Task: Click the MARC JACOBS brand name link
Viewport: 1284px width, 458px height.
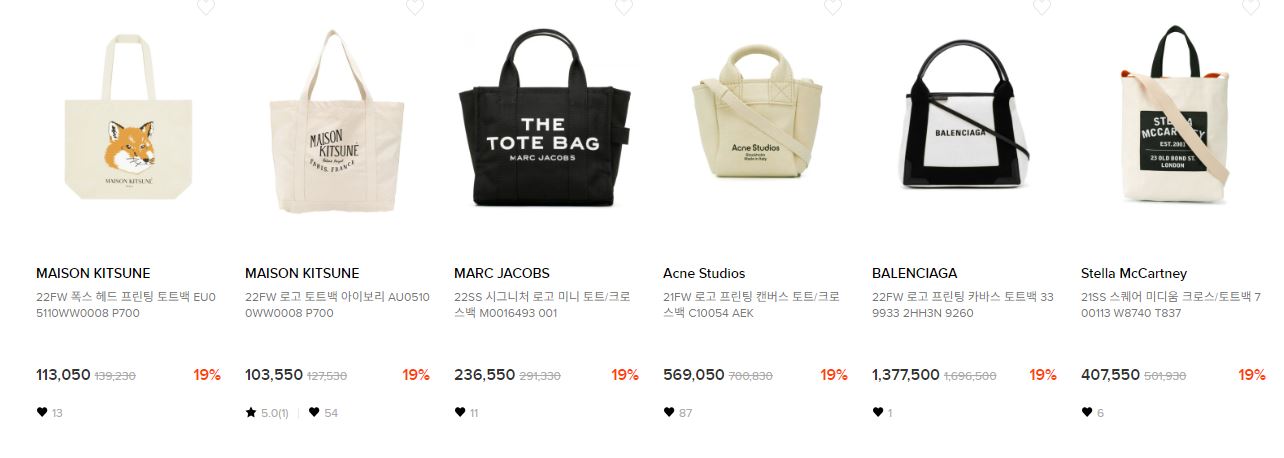Action: (x=502, y=273)
